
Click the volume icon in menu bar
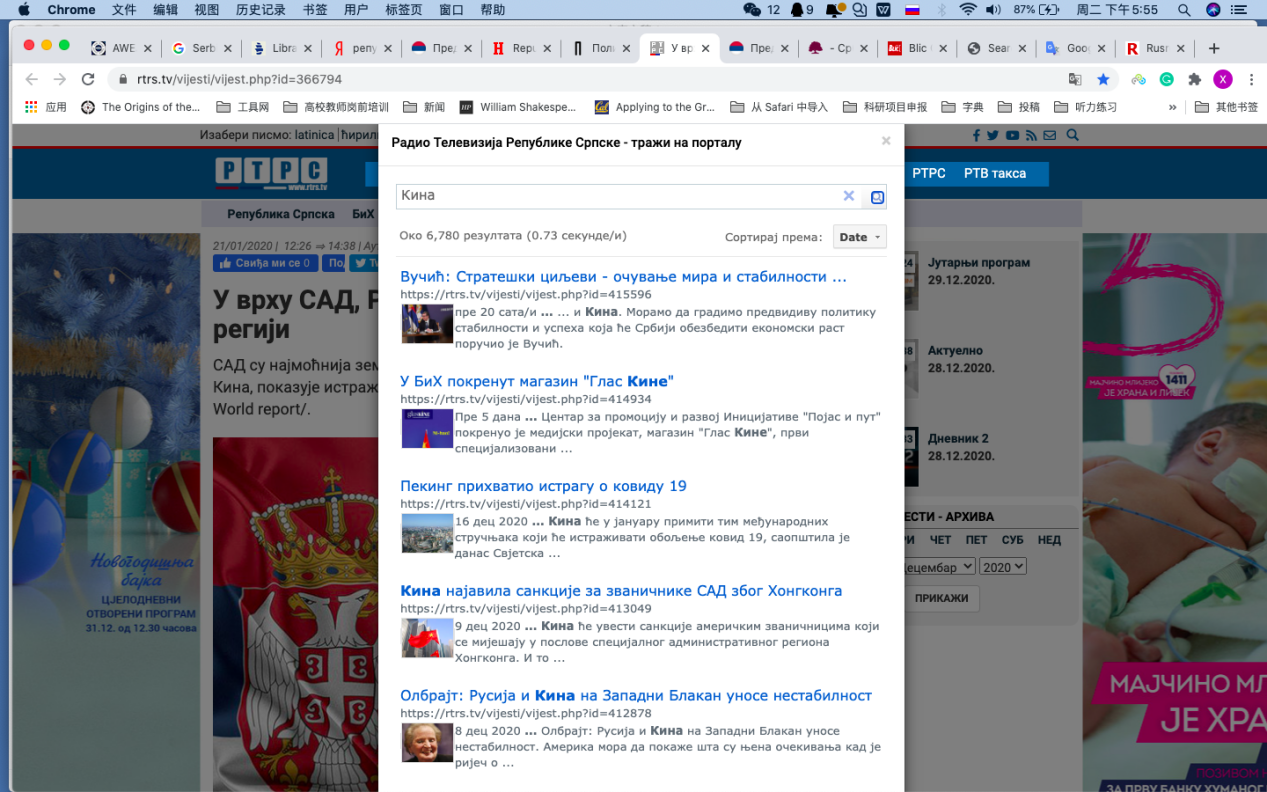(x=993, y=10)
